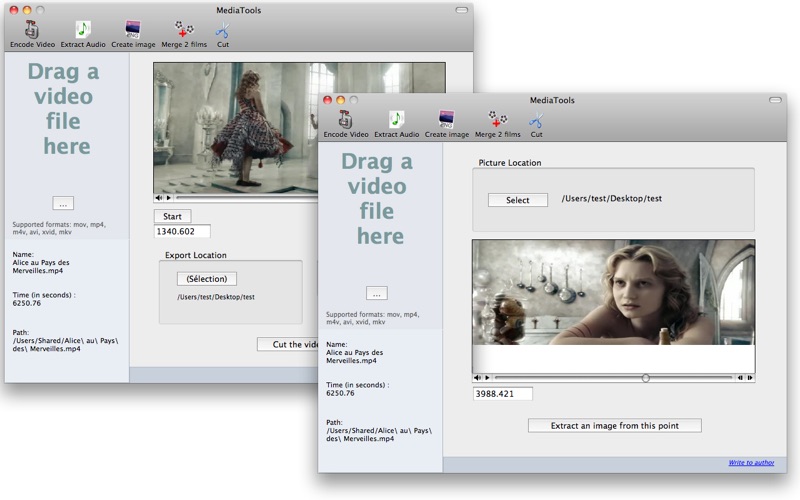Minimize the back MediaTools window
The image size is (800, 500).
pos(27,10)
